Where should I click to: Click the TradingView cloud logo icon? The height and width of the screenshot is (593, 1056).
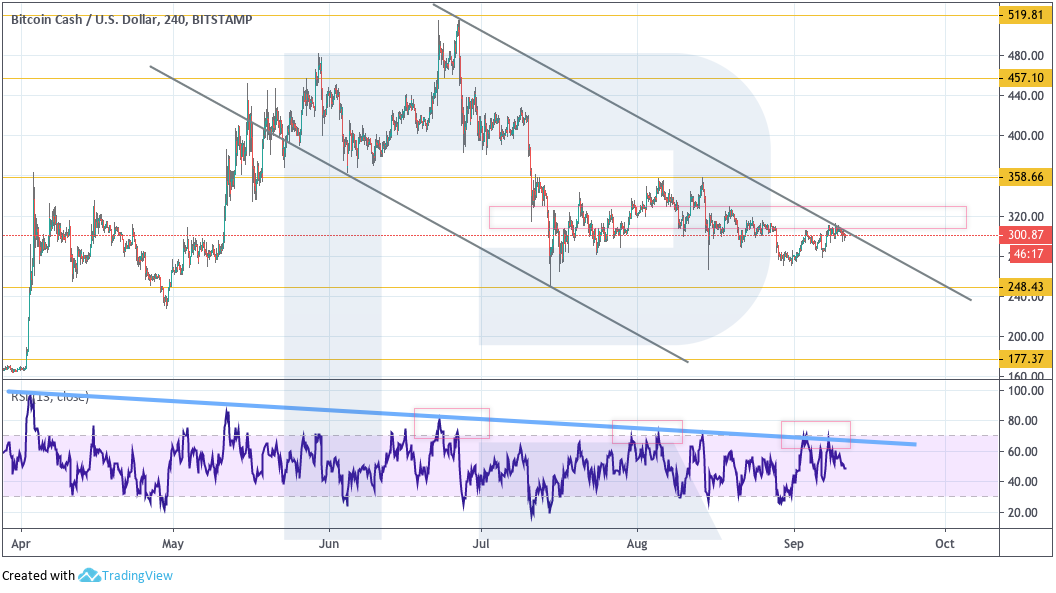point(89,575)
